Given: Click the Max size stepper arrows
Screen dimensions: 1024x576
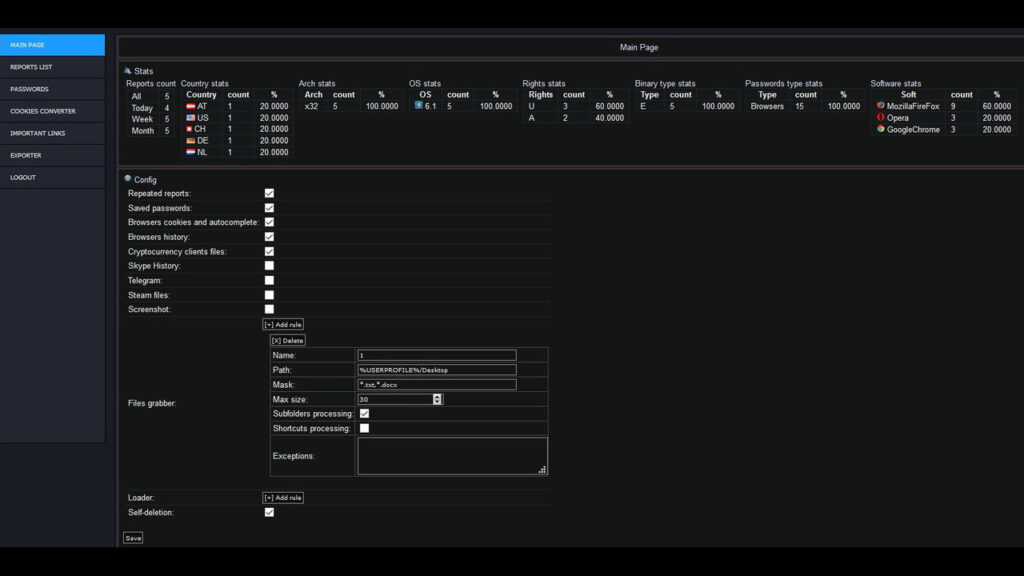Looking at the screenshot, I should point(438,399).
